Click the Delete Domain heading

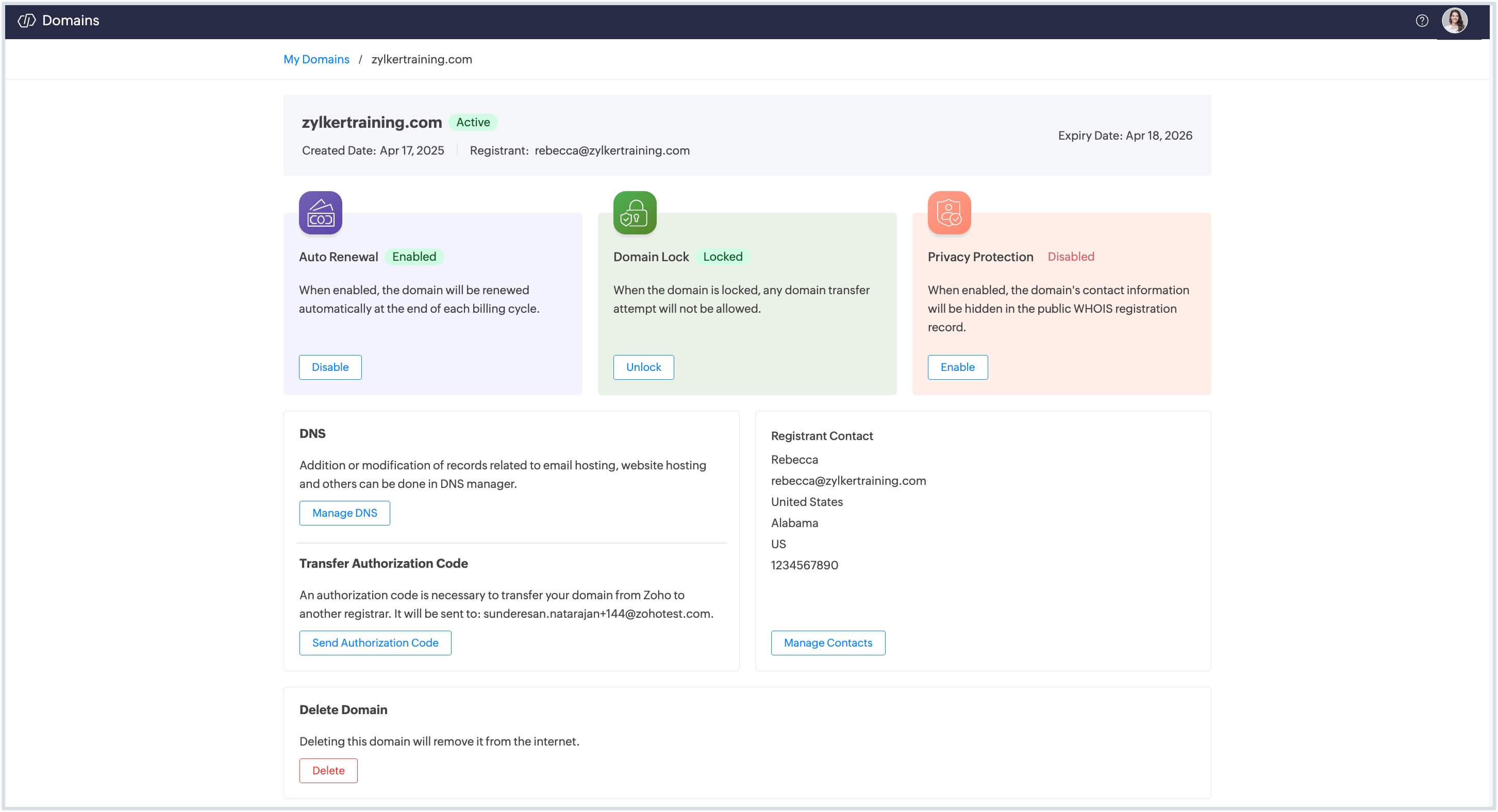[343, 709]
